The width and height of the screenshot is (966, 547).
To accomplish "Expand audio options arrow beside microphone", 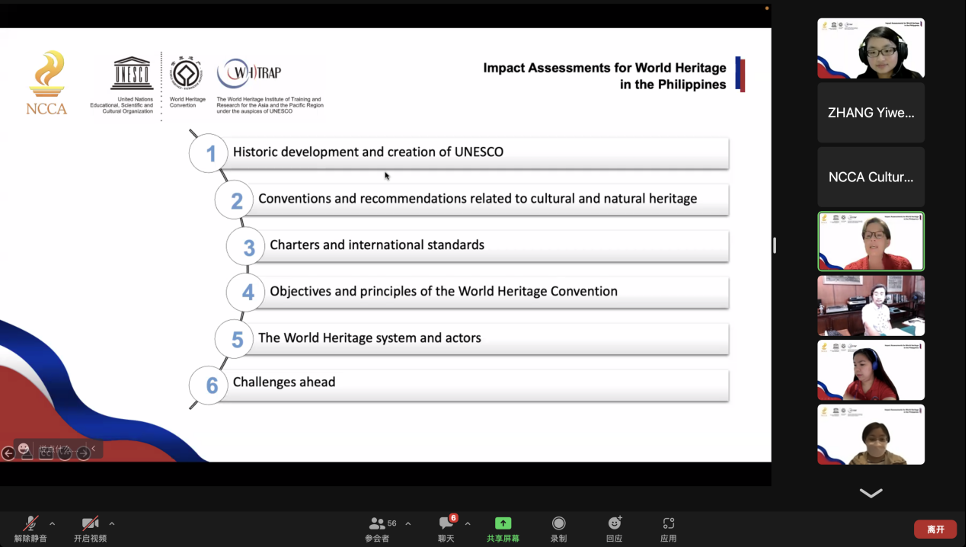I will (52, 524).
